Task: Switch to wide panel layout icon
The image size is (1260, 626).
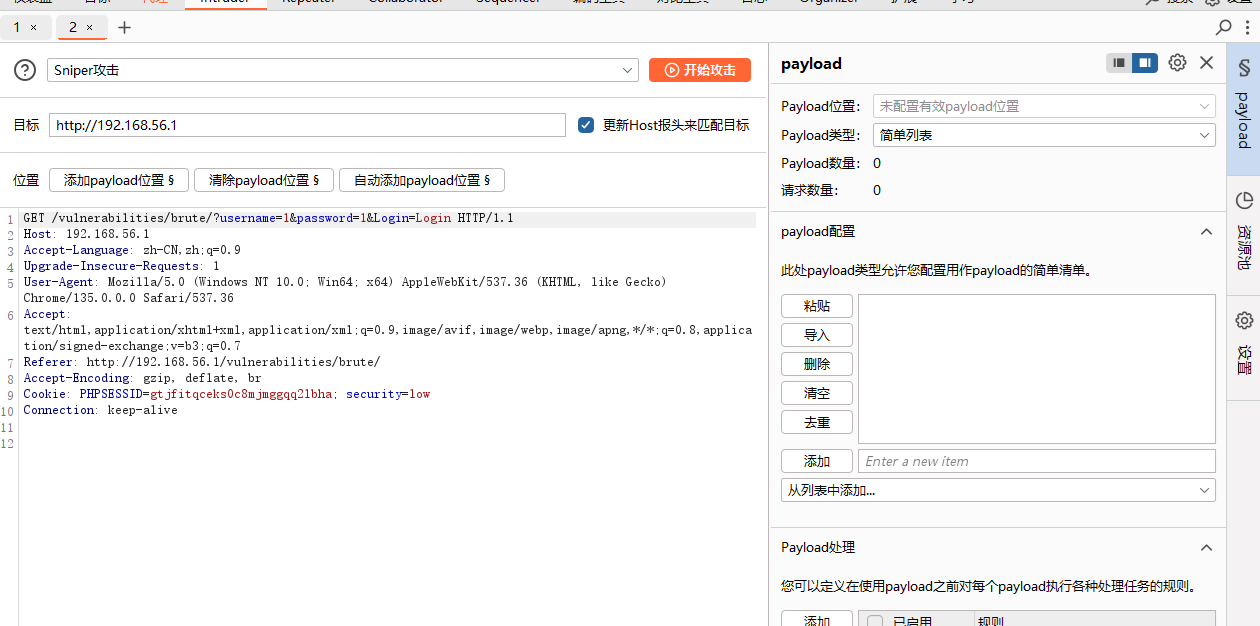Action: click(1145, 63)
